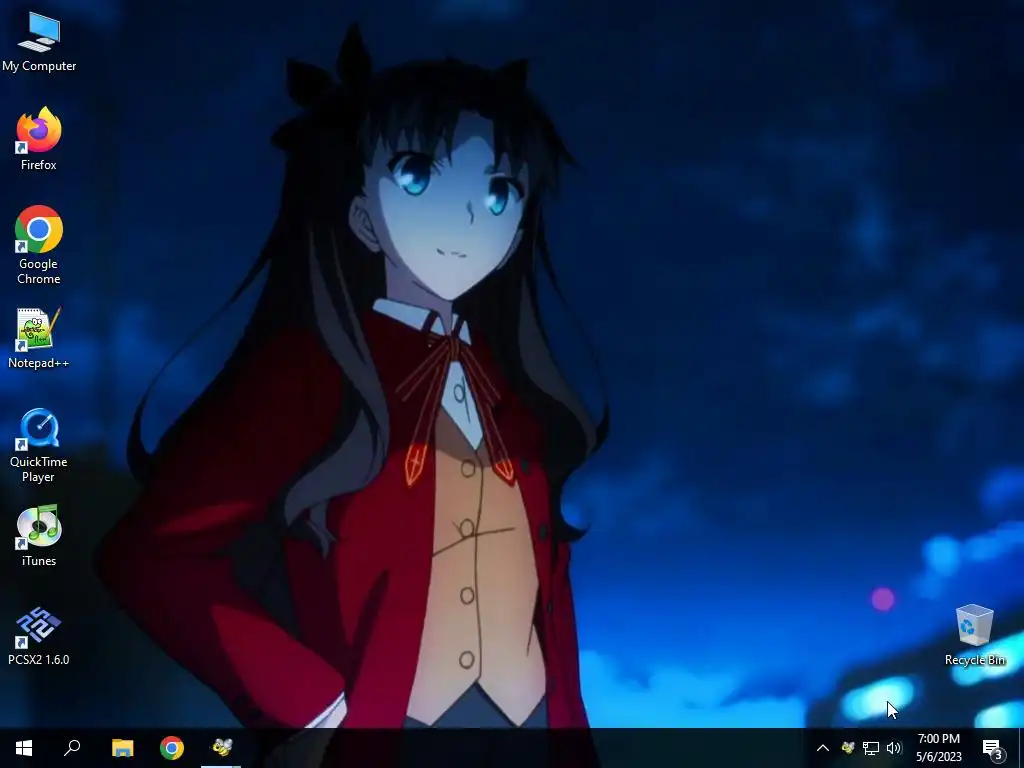Select the iTunes desktop shortcut

39,536
